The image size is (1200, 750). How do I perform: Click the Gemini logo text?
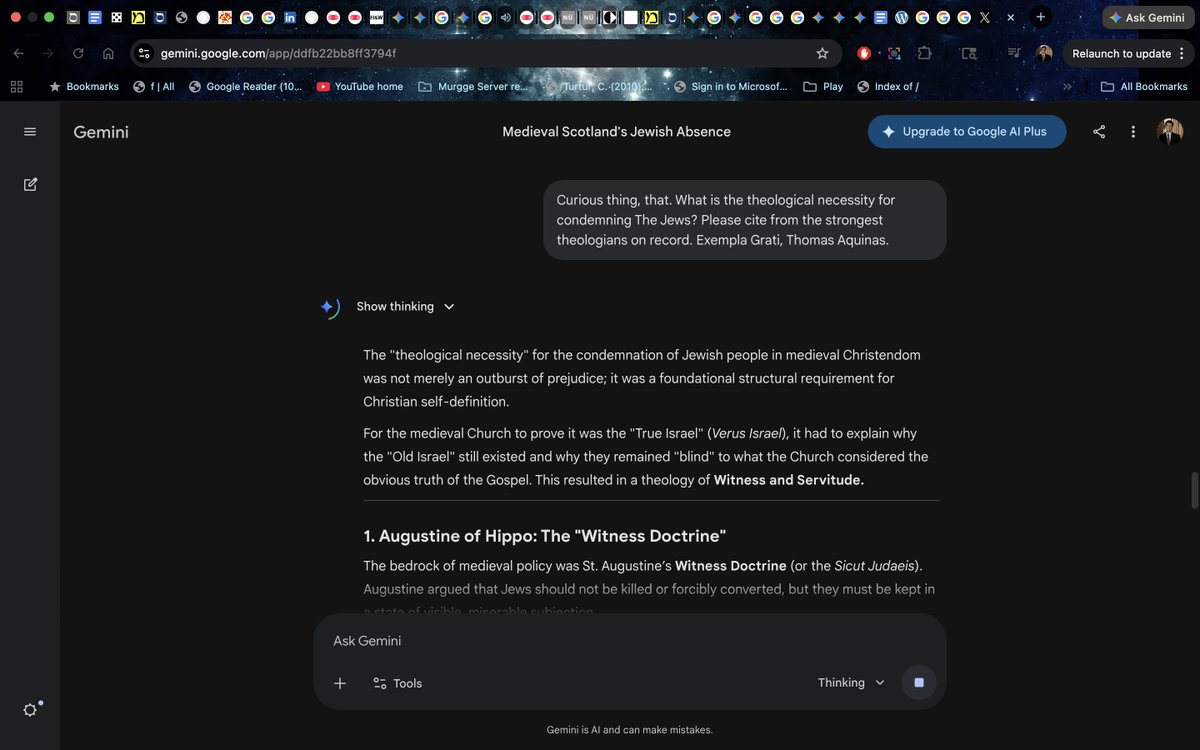[x=101, y=132]
